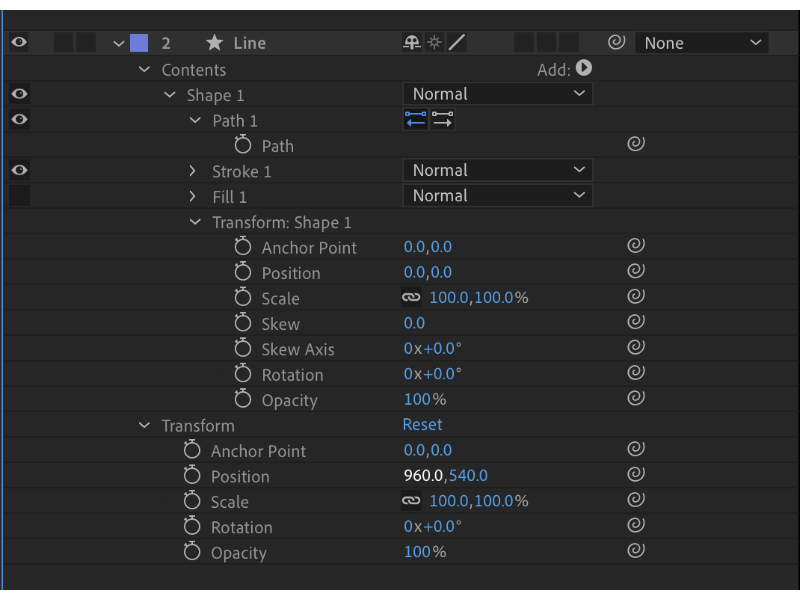The height and width of the screenshot is (600, 800).
Task: Enable Fill 1 visibility box
Action: tap(19, 196)
